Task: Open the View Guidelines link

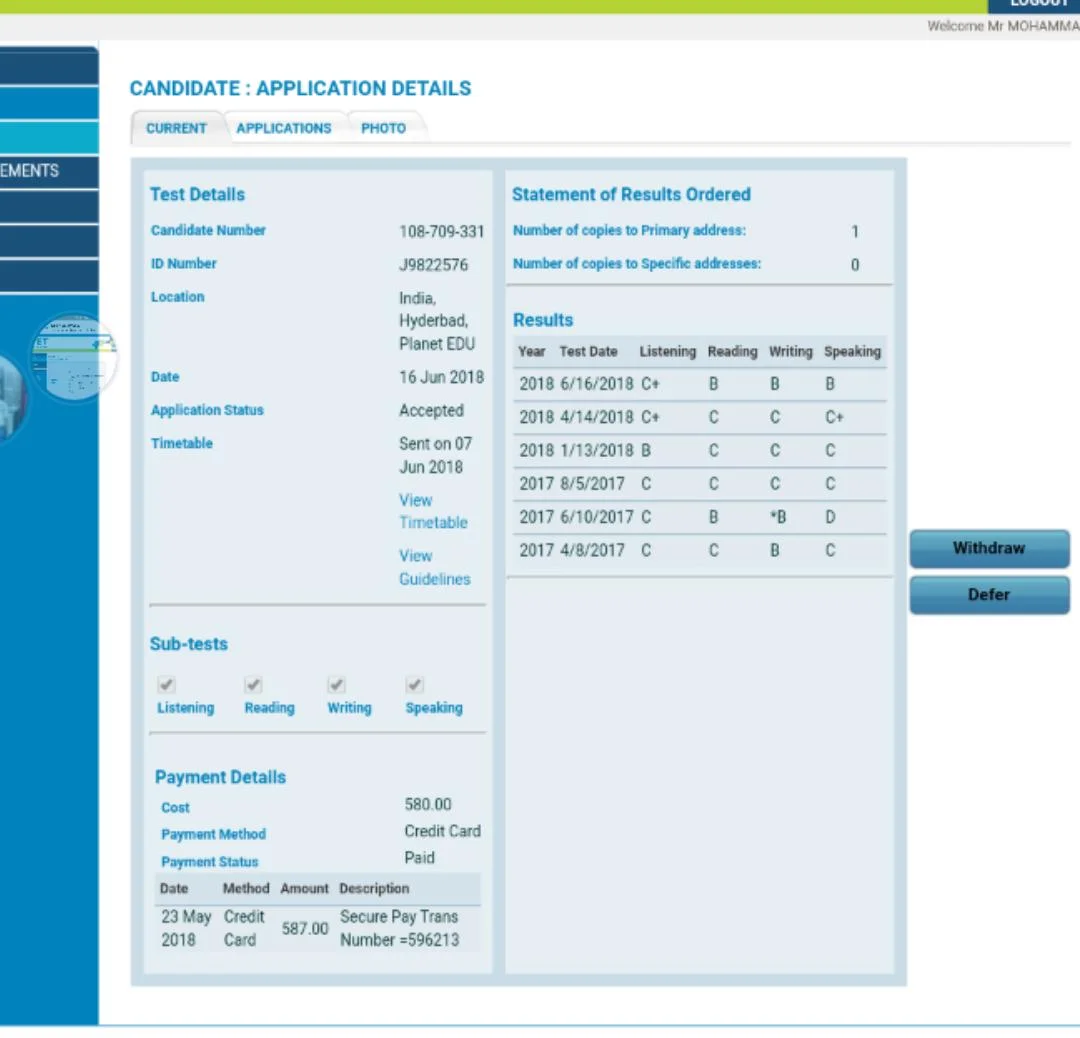Action: (434, 567)
